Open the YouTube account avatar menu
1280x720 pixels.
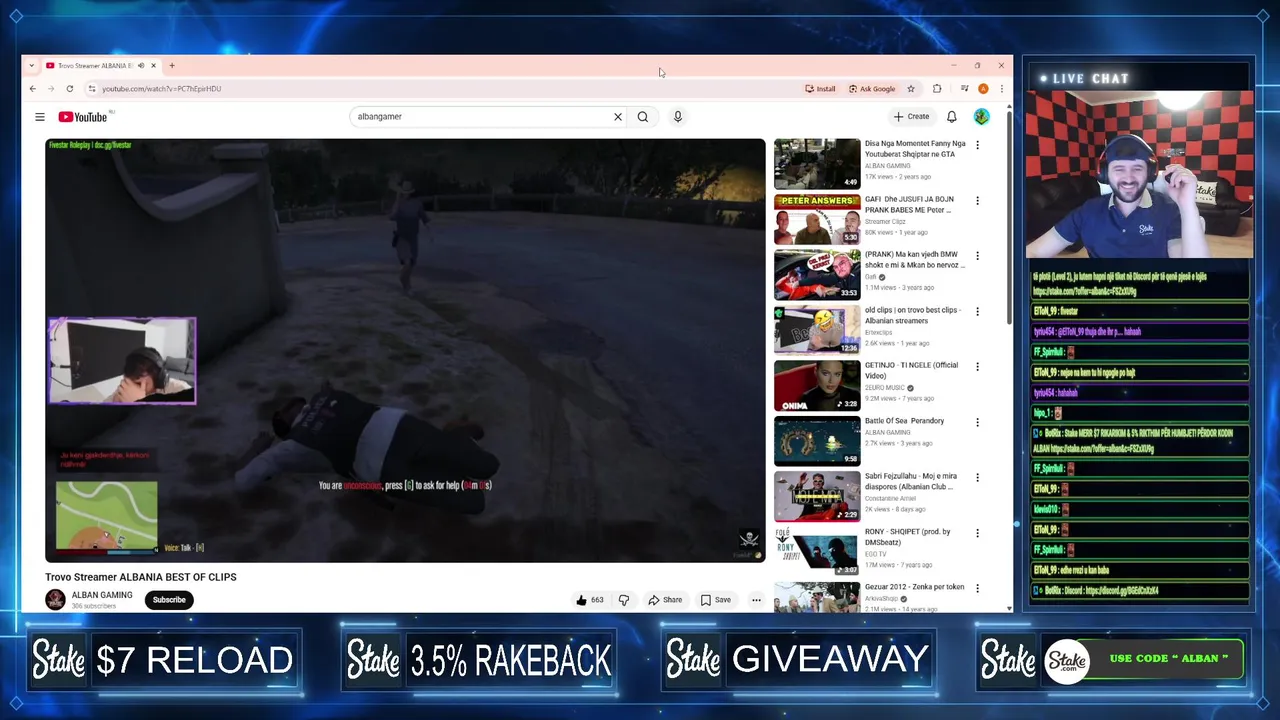coord(982,117)
